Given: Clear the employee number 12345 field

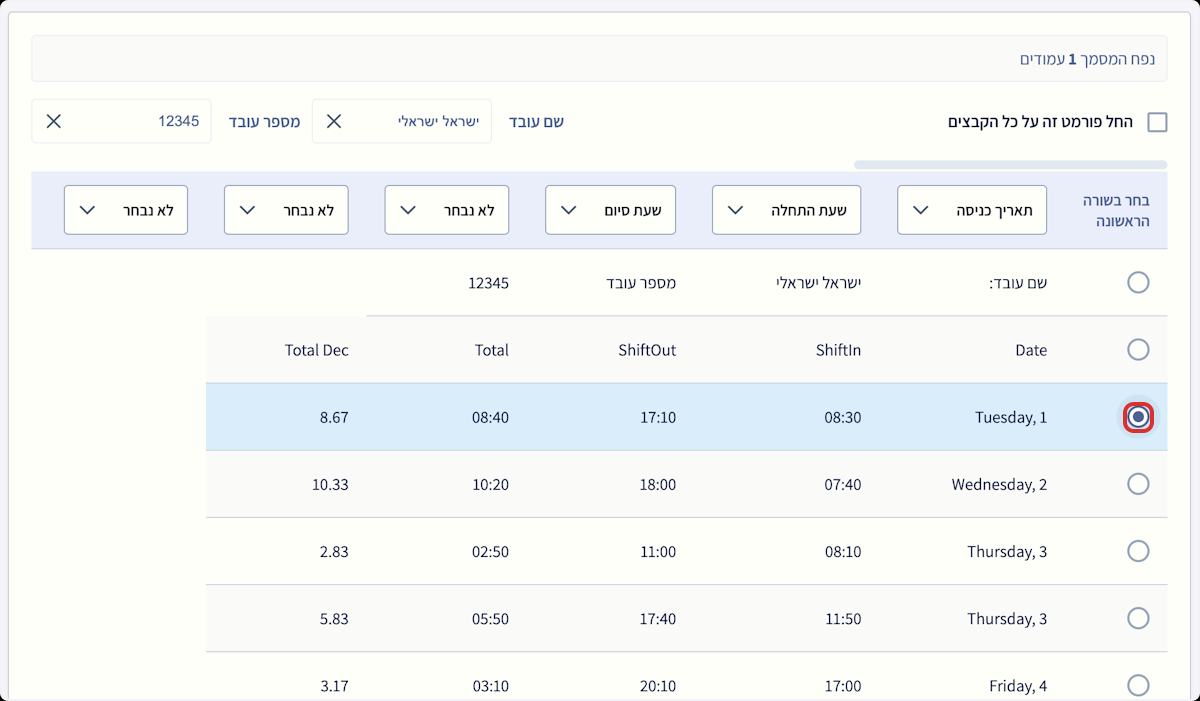Looking at the screenshot, I should click(x=54, y=121).
